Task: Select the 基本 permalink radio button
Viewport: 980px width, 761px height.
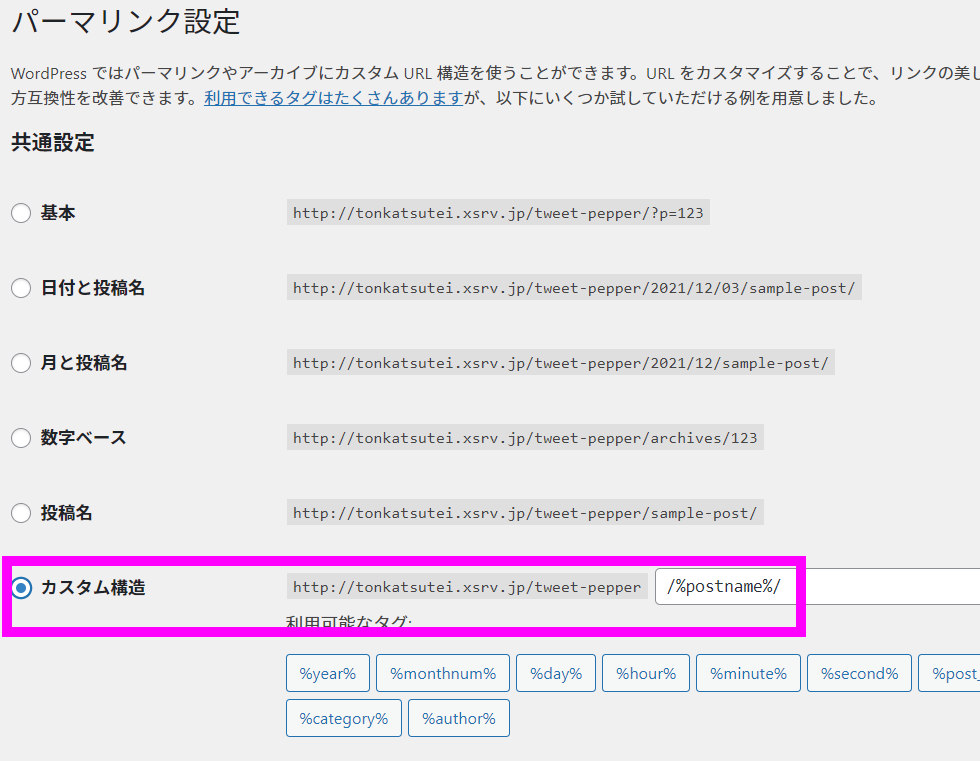Action: 21,213
